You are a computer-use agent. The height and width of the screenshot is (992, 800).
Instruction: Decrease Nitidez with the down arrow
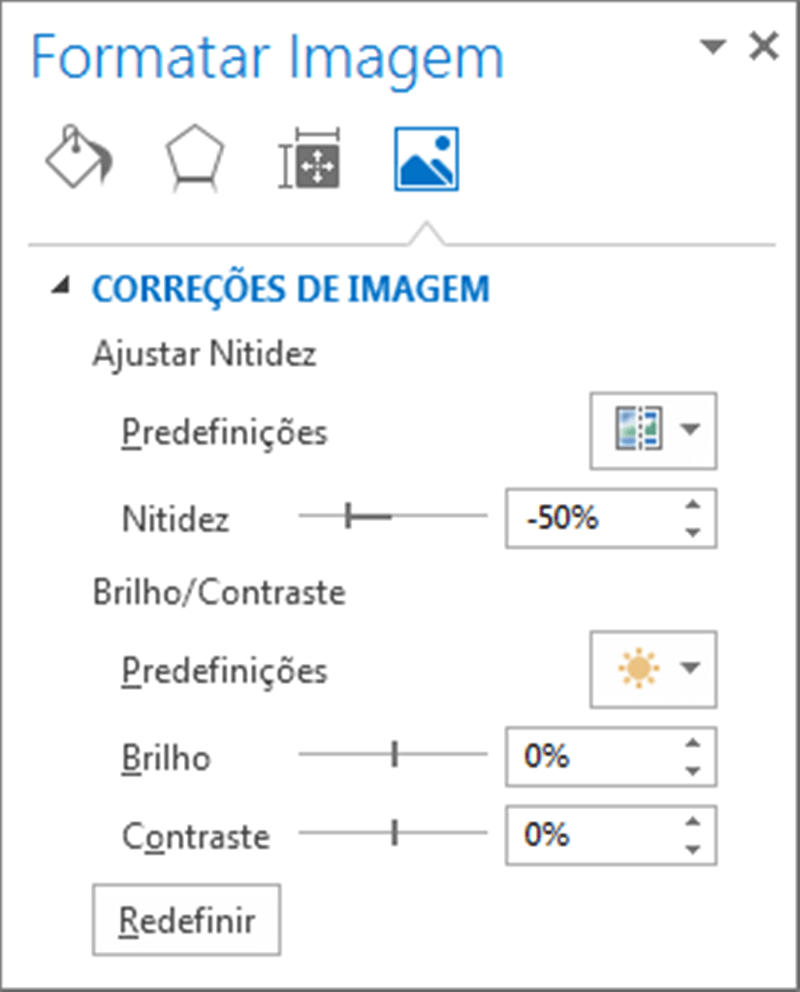[691, 532]
